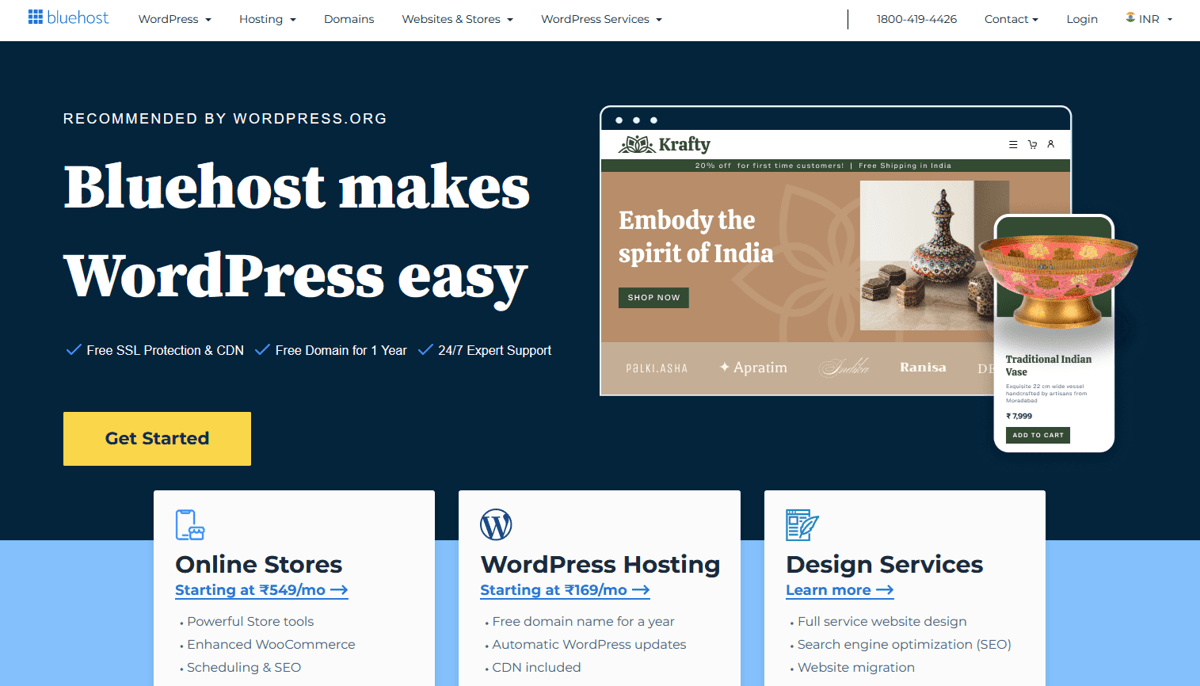Click the yellow Get Started button

(x=157, y=438)
